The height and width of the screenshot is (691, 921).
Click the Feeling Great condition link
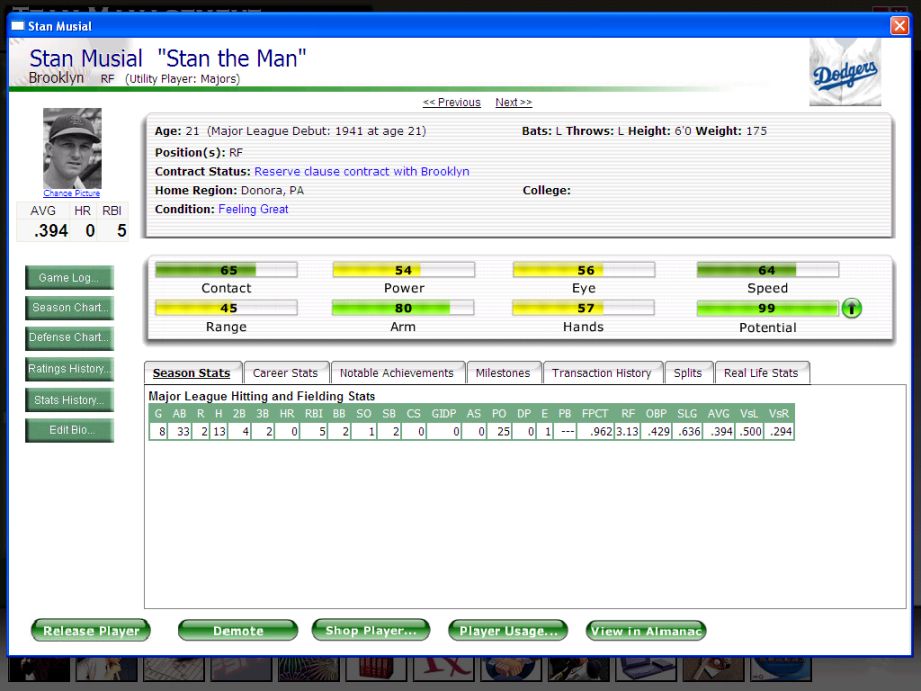tap(253, 209)
